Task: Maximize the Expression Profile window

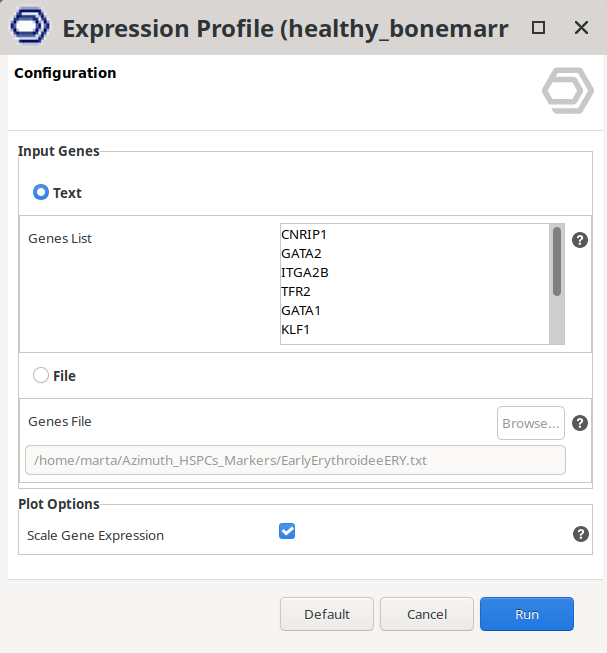Action: click(x=539, y=28)
